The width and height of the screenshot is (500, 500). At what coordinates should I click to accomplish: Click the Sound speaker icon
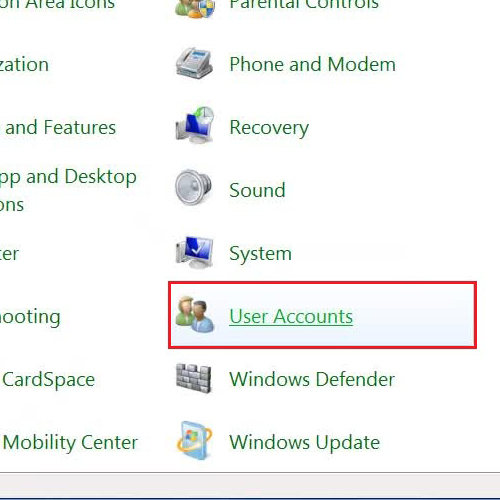[193, 188]
